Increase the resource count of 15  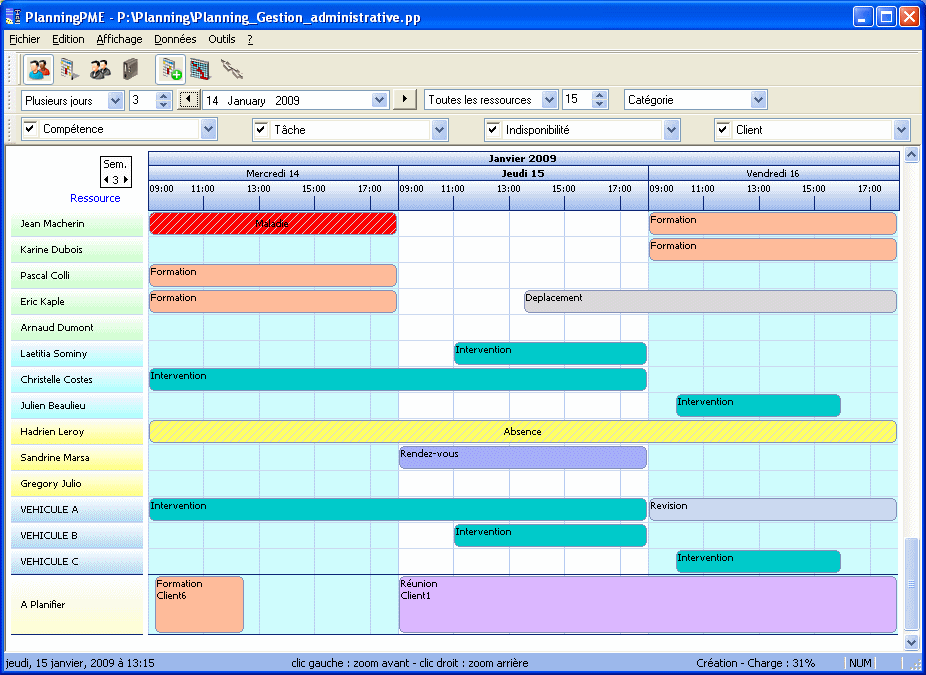[x=600, y=96]
